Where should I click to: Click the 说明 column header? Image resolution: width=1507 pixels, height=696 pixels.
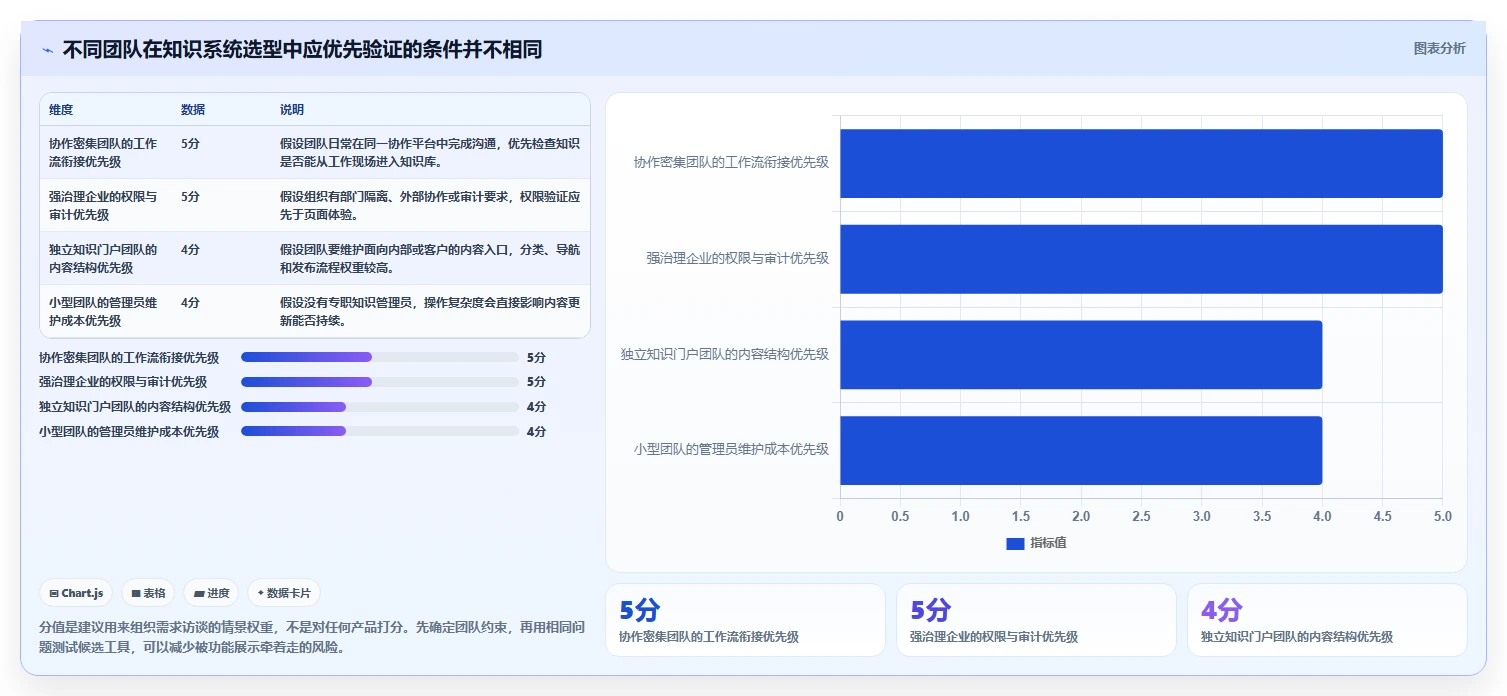point(292,110)
